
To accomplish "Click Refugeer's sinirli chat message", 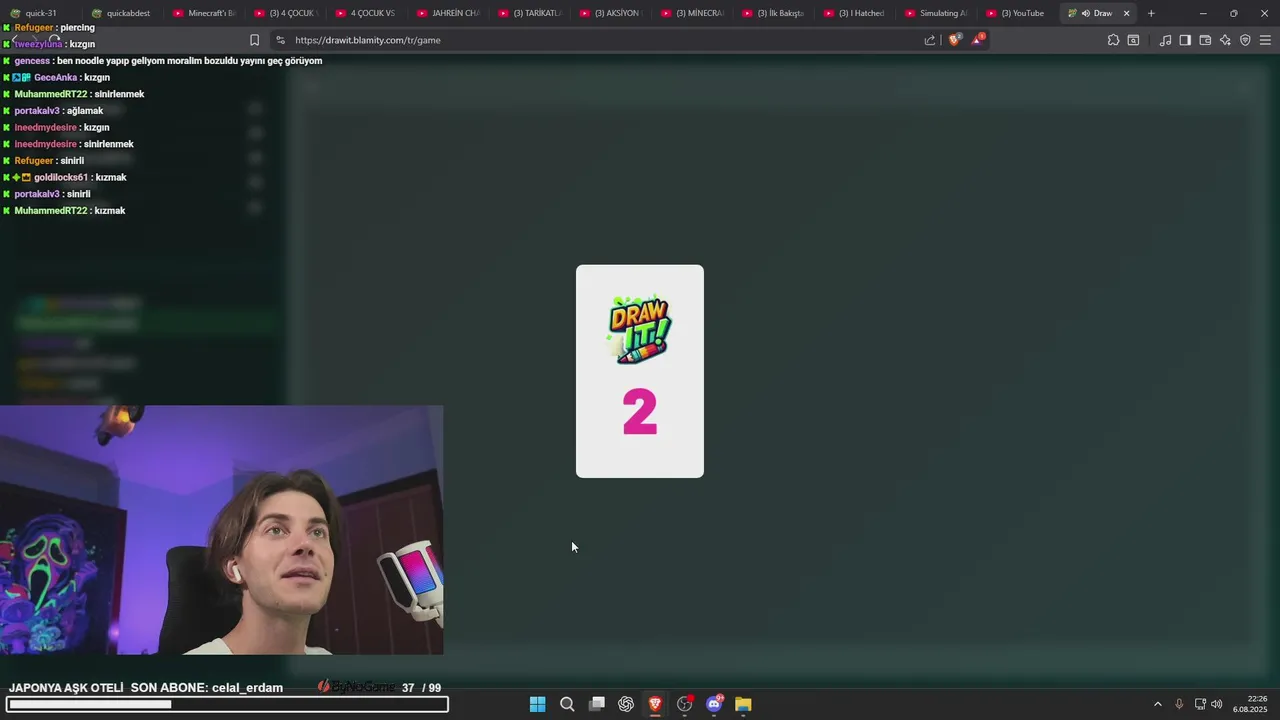I will pos(43,161).
